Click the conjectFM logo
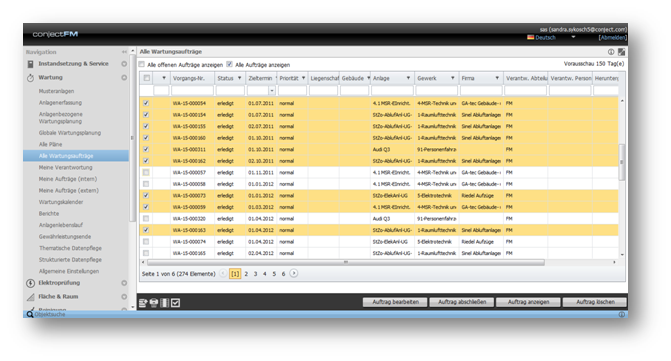Image resolution: width=671 pixels, height=361 pixels. point(55,34)
